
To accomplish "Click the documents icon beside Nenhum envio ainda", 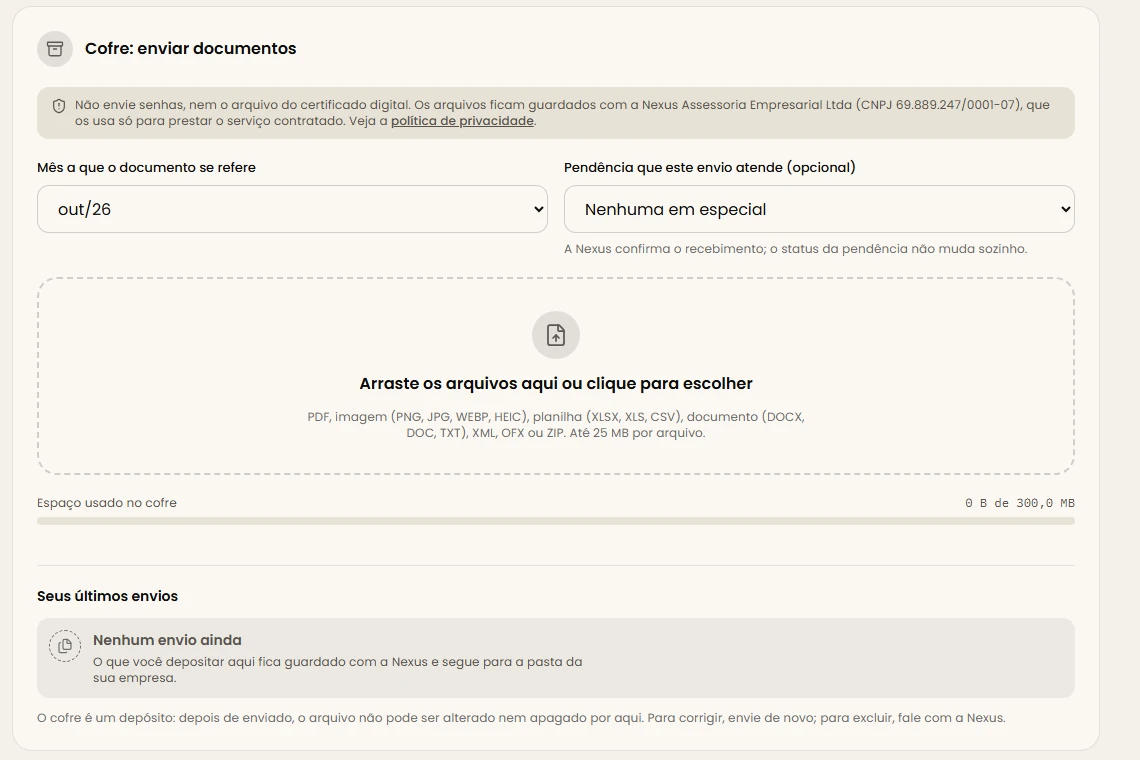I will (65, 646).
